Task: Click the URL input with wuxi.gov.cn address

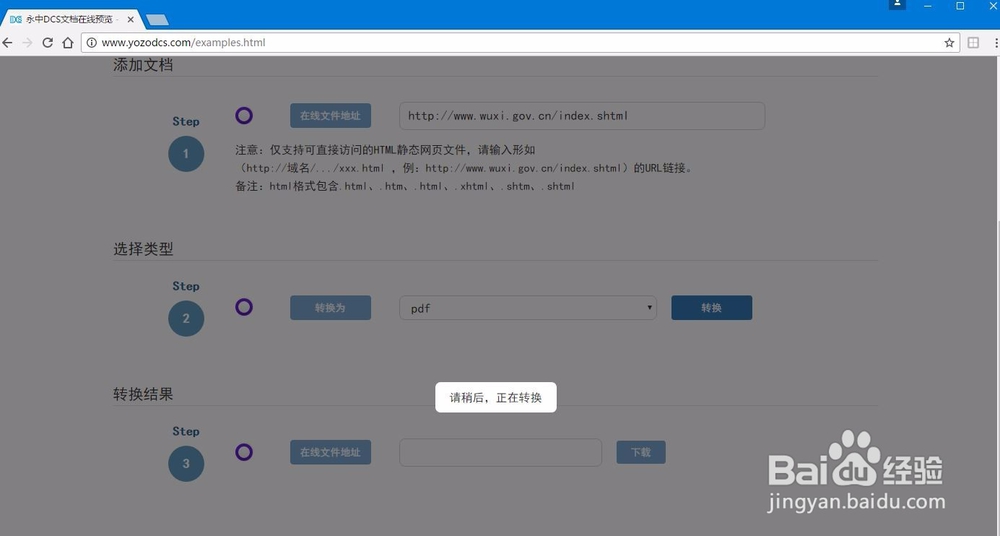Action: coord(582,115)
